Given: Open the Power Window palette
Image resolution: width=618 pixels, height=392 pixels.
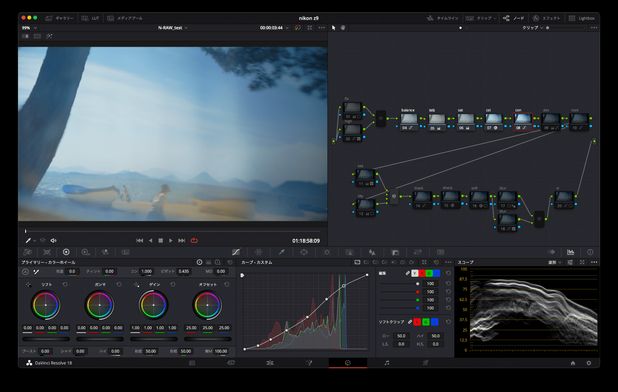Looking at the screenshot, I should [304, 252].
